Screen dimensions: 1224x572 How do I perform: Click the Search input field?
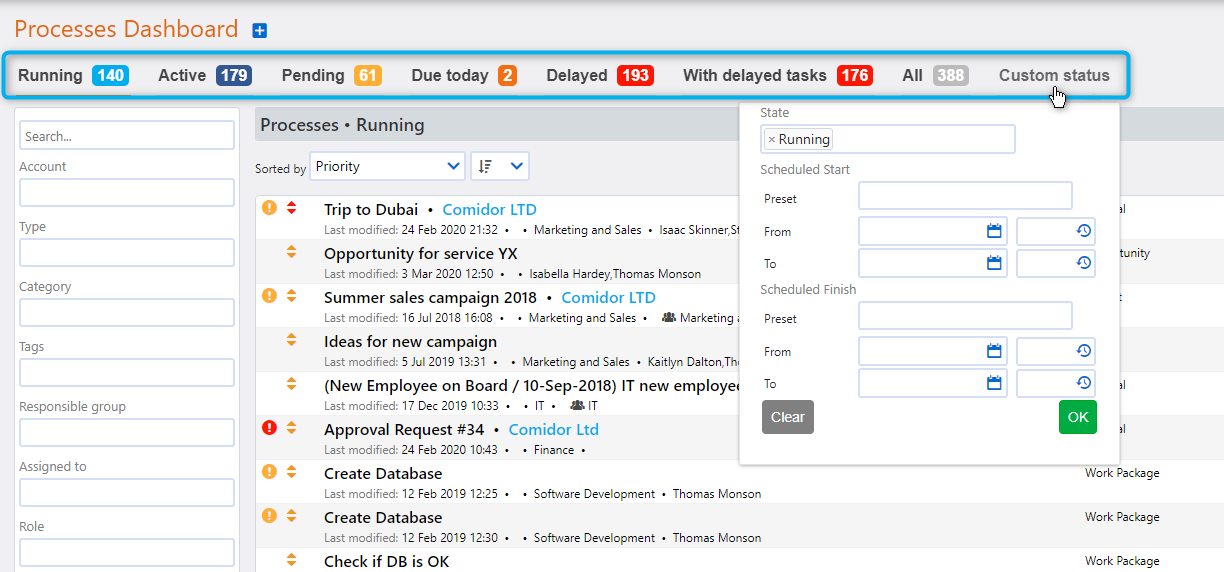pos(127,135)
